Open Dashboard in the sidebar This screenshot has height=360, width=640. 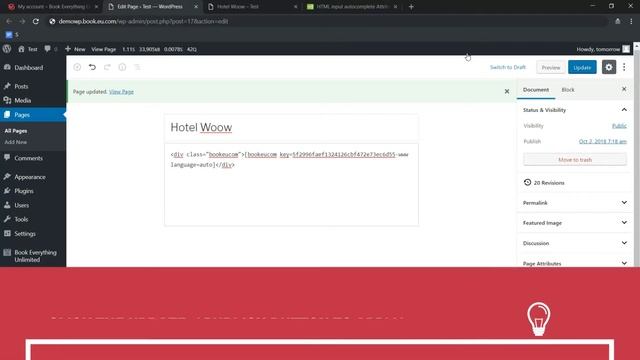tap(29, 68)
